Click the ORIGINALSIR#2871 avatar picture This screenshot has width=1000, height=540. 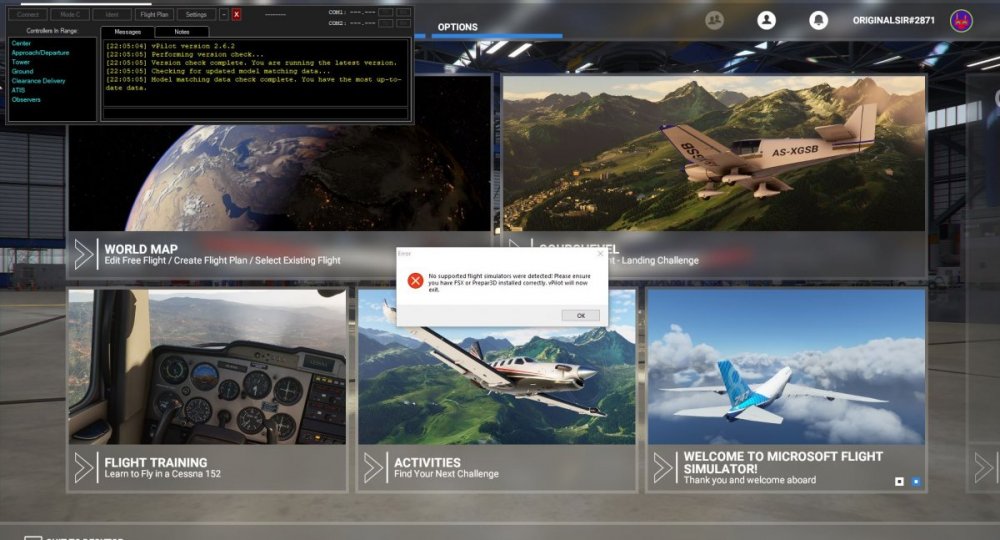961,20
